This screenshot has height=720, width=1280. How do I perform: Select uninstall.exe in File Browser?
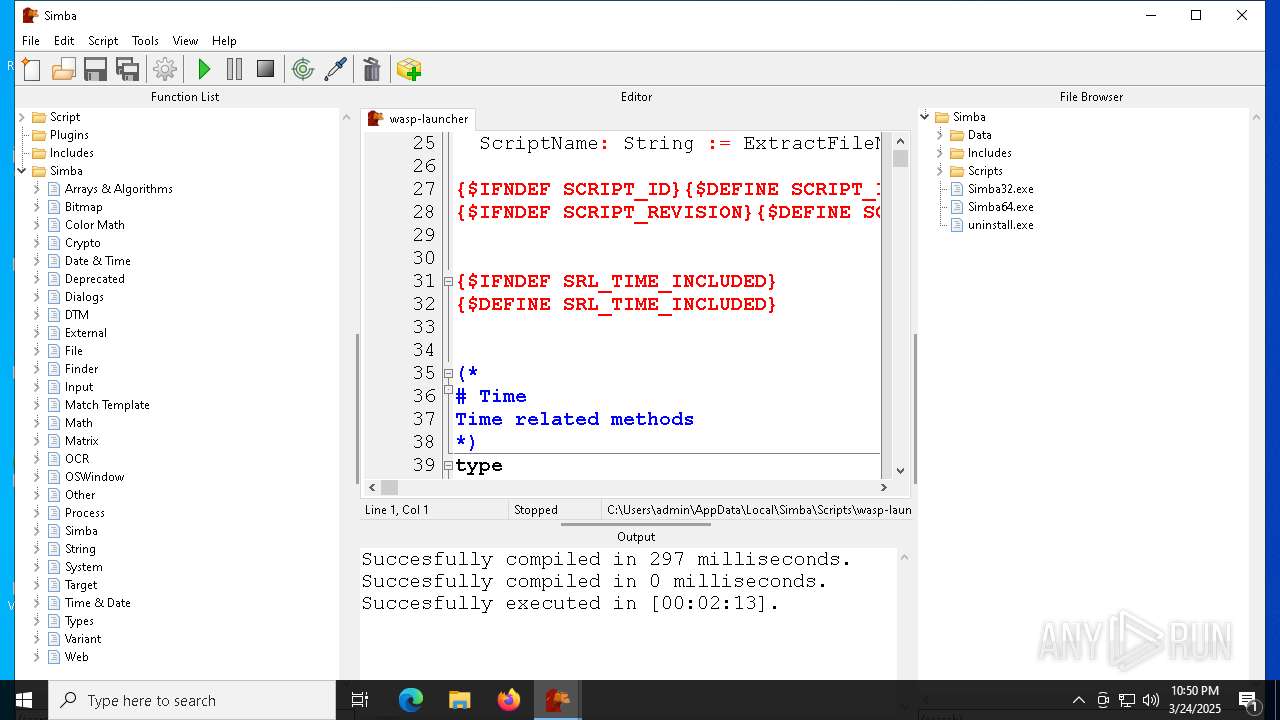click(x=1000, y=225)
